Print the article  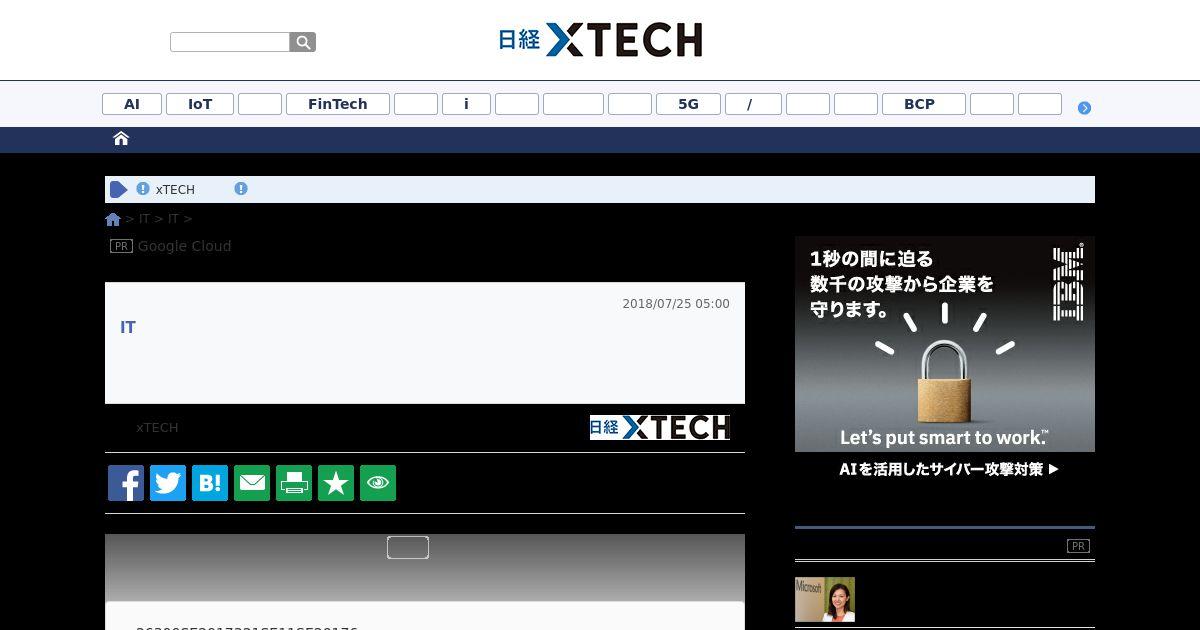tap(294, 483)
